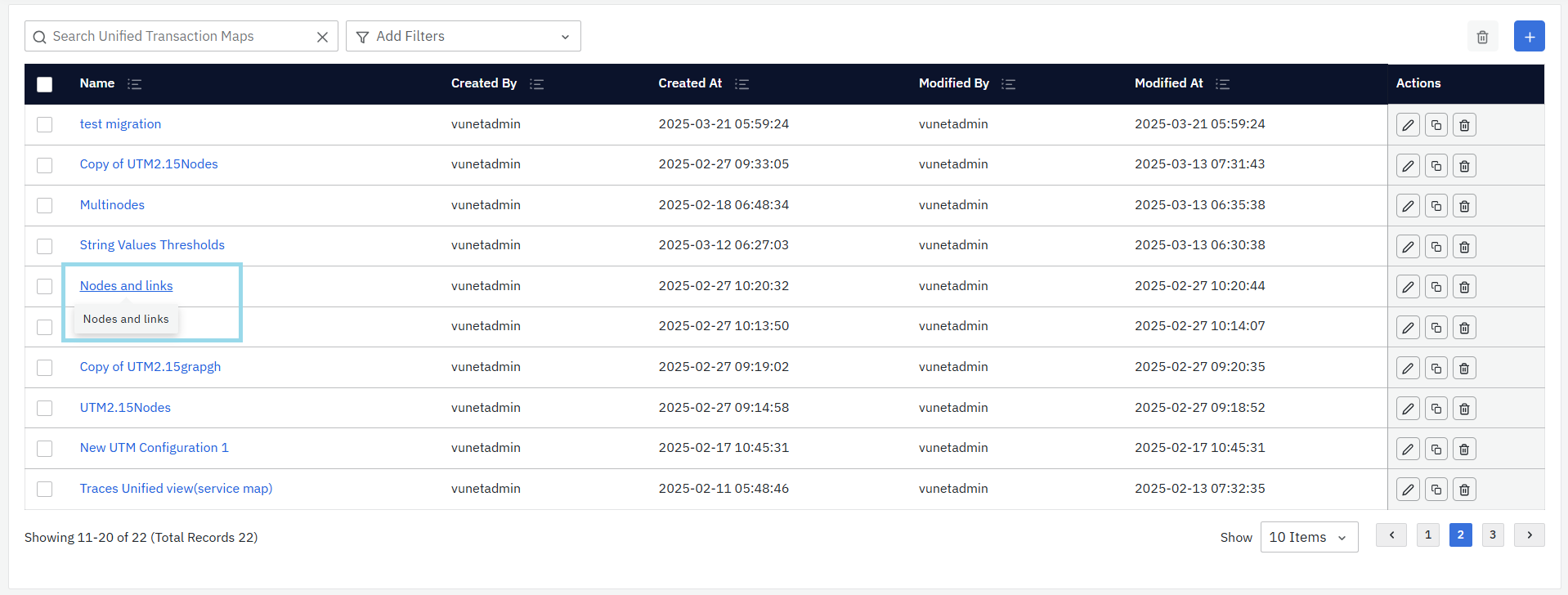Clear the search box with X icon
This screenshot has width=1568, height=595.
[322, 37]
